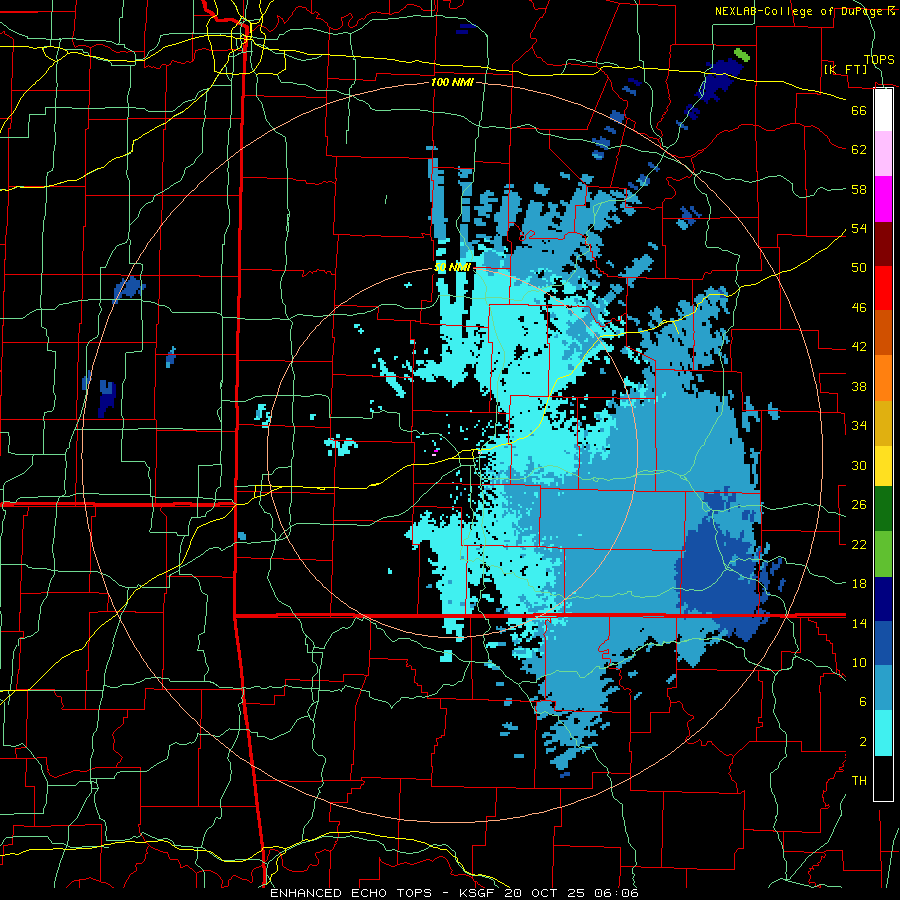Click the bright green echo in the upper right
The width and height of the screenshot is (900, 900).
pos(742,55)
